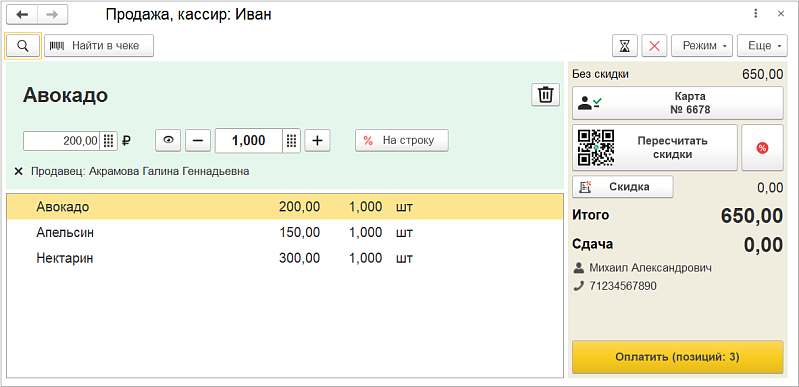Click the На строку discount button
Viewport: 799px width, 387px height.
click(x=402, y=141)
